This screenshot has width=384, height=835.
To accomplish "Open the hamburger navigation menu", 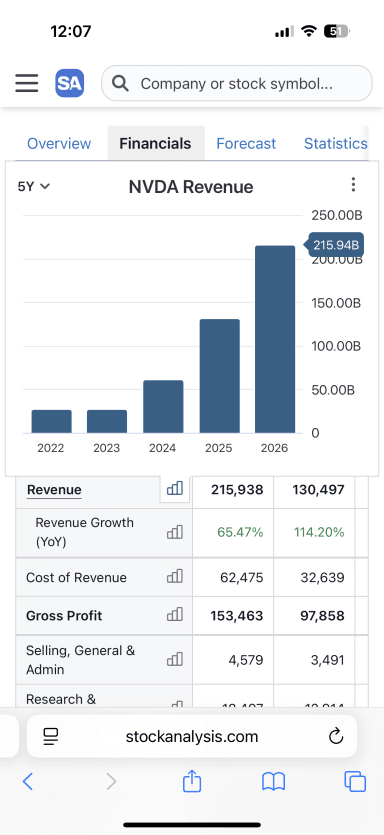I will pyautogui.click(x=27, y=83).
